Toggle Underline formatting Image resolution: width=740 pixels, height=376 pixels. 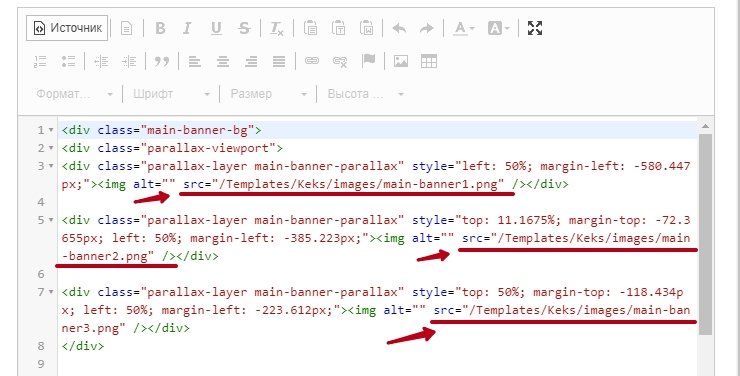[x=216, y=28]
